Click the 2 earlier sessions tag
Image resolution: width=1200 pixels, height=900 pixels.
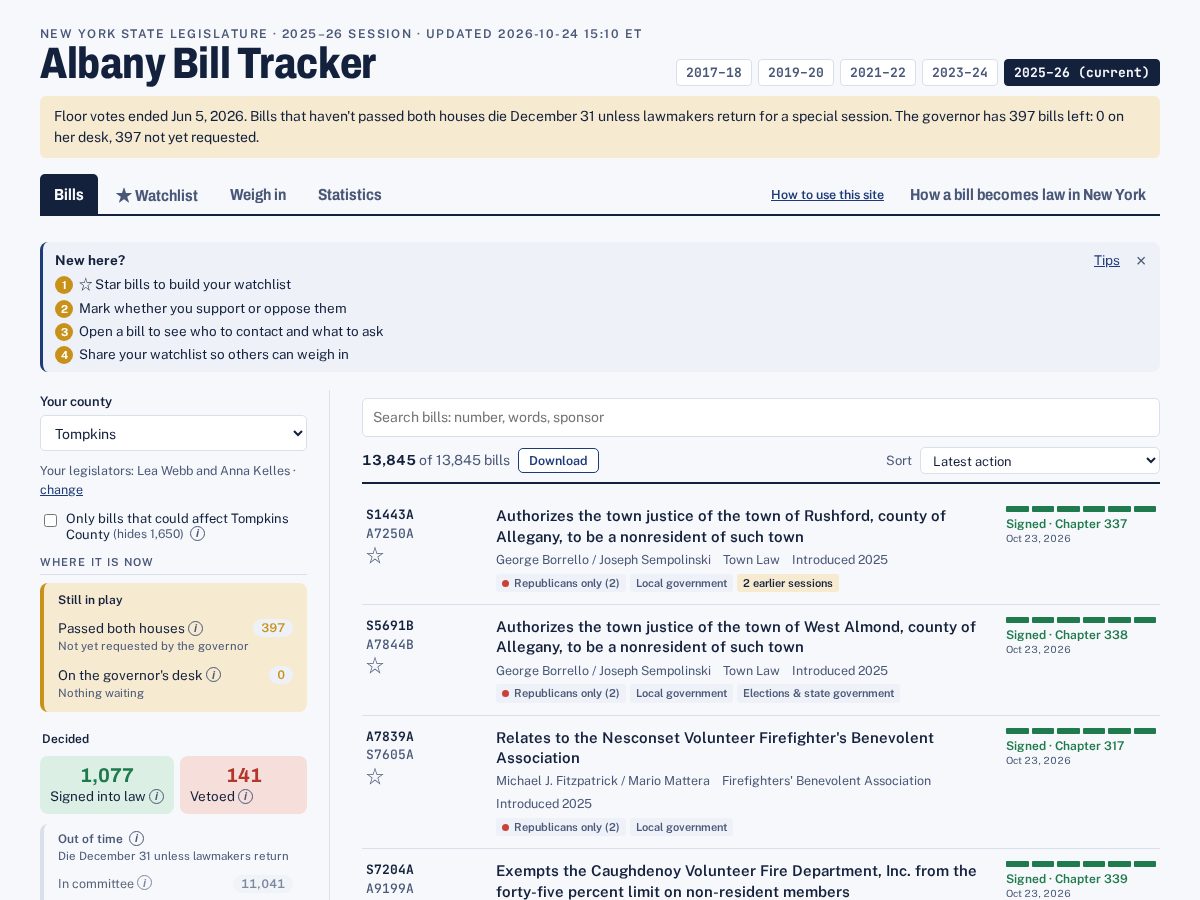(788, 583)
